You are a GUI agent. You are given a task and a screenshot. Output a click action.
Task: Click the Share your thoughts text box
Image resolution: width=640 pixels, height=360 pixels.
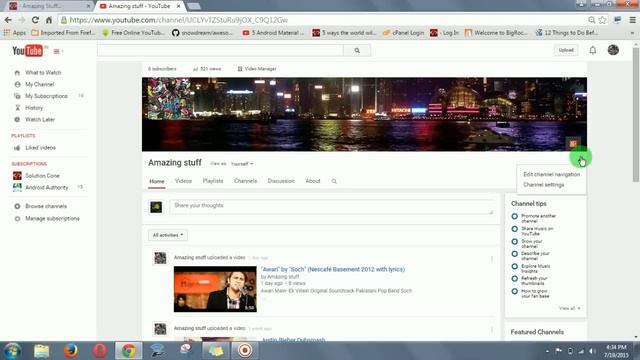(332, 207)
